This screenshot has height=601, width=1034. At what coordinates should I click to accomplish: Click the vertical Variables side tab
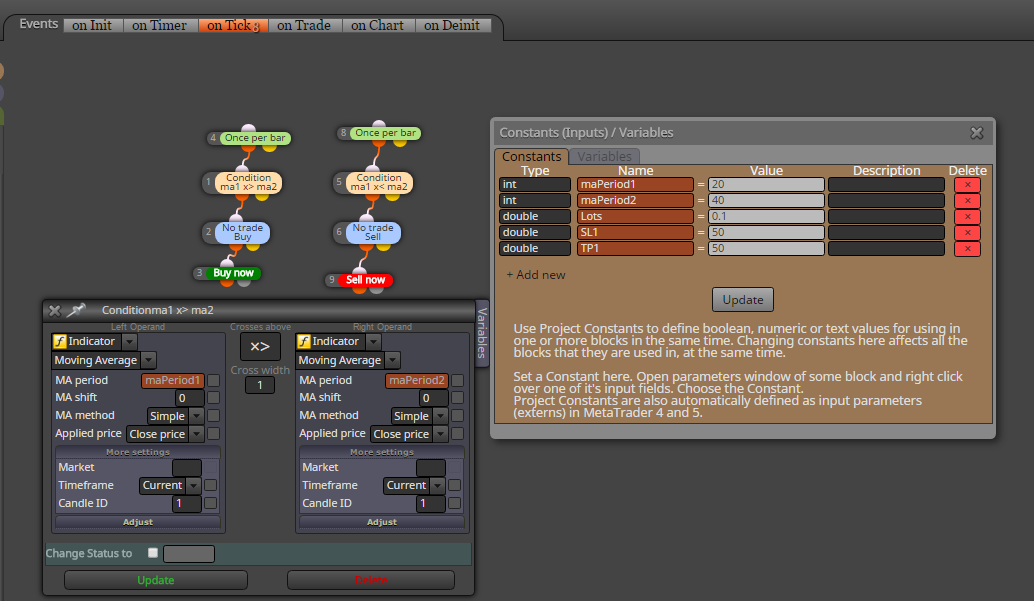point(482,333)
